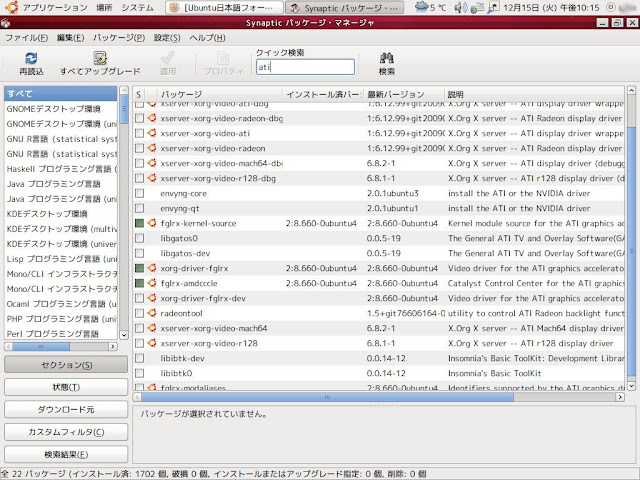Click Ubuntu support icon of radeontool row

tap(152, 313)
